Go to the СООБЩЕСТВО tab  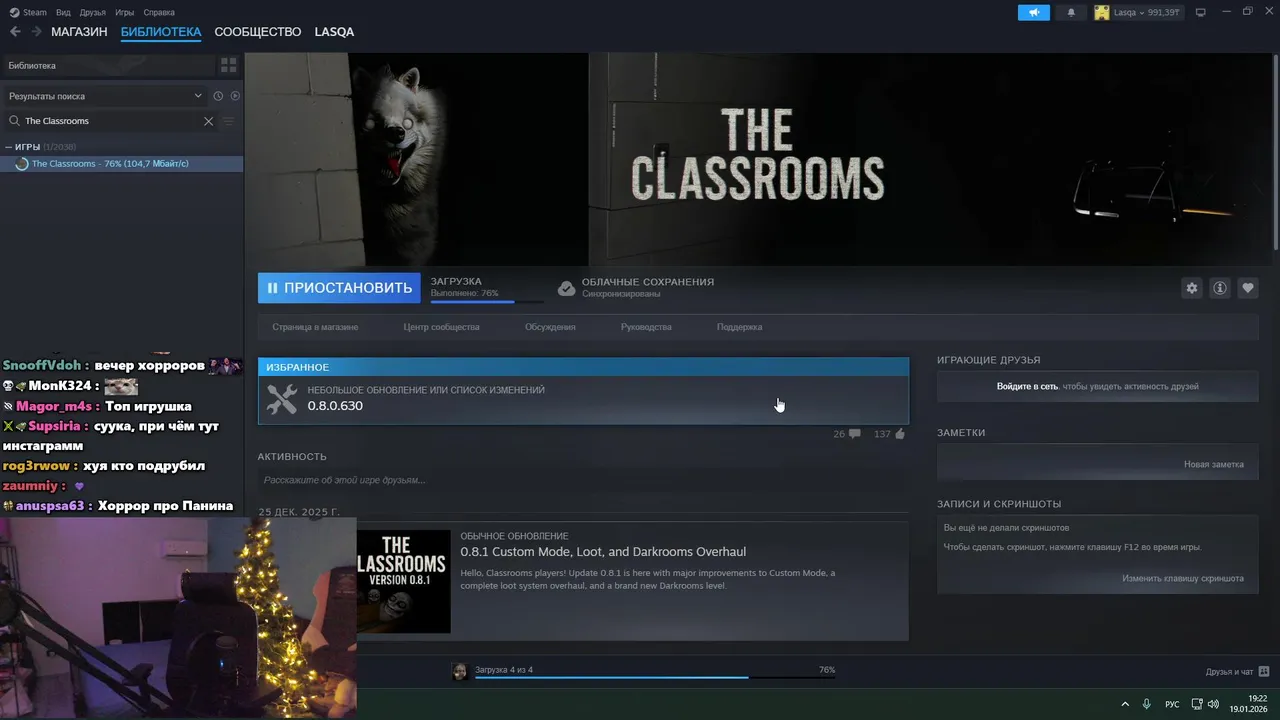click(x=258, y=32)
